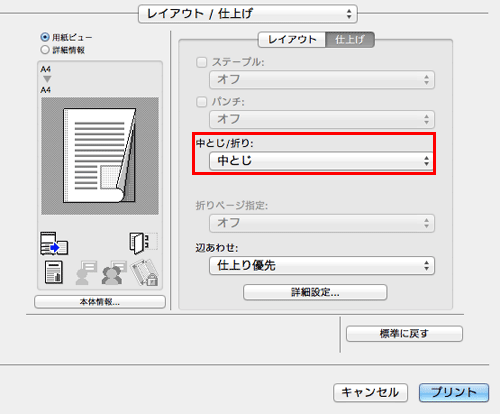The height and width of the screenshot is (414, 500).
Task: Click the 詳細設定... button
Action: (x=315, y=293)
